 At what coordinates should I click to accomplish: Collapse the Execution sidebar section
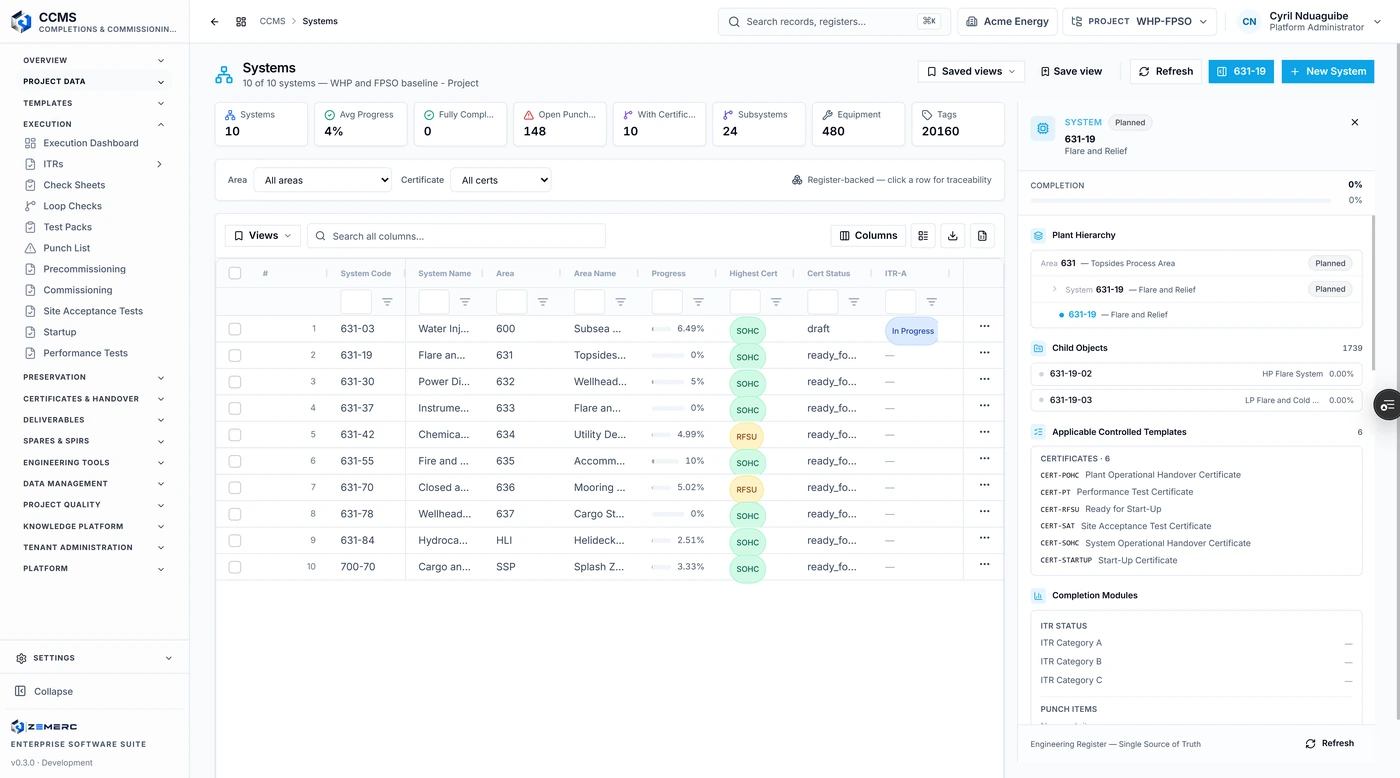click(x=94, y=124)
